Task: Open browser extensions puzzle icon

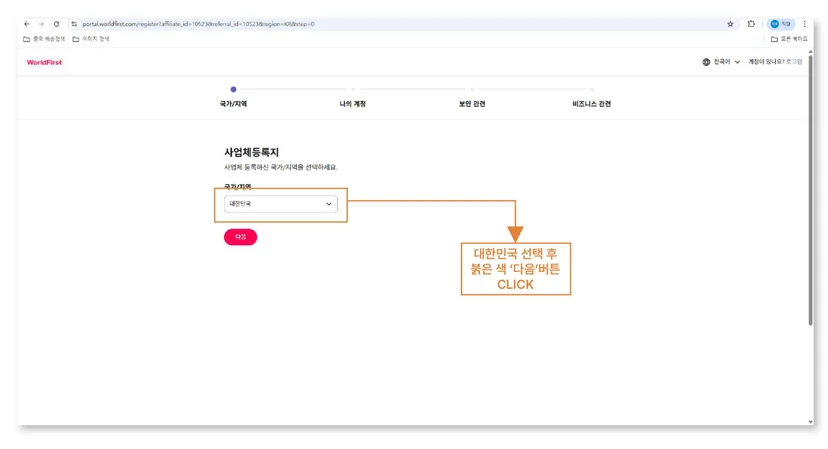Action: click(x=751, y=24)
